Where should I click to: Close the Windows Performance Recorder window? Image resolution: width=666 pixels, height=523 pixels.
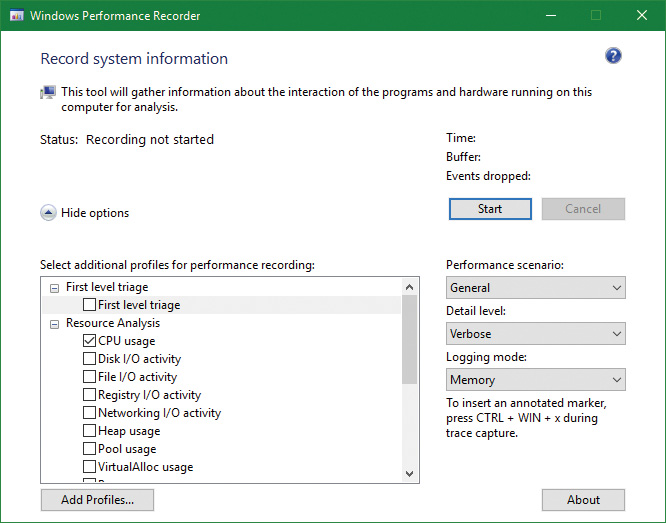[x=642, y=15]
